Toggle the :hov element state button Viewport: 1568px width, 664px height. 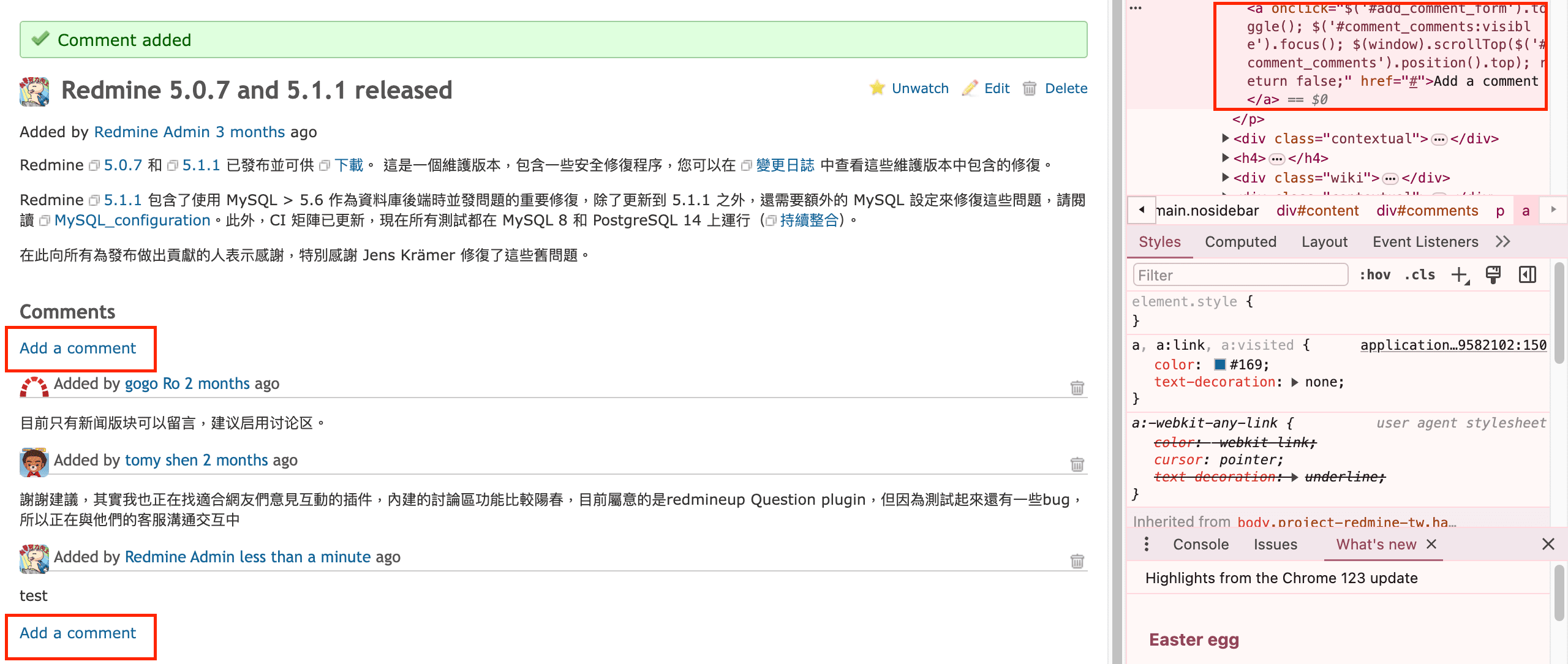pyautogui.click(x=1374, y=275)
